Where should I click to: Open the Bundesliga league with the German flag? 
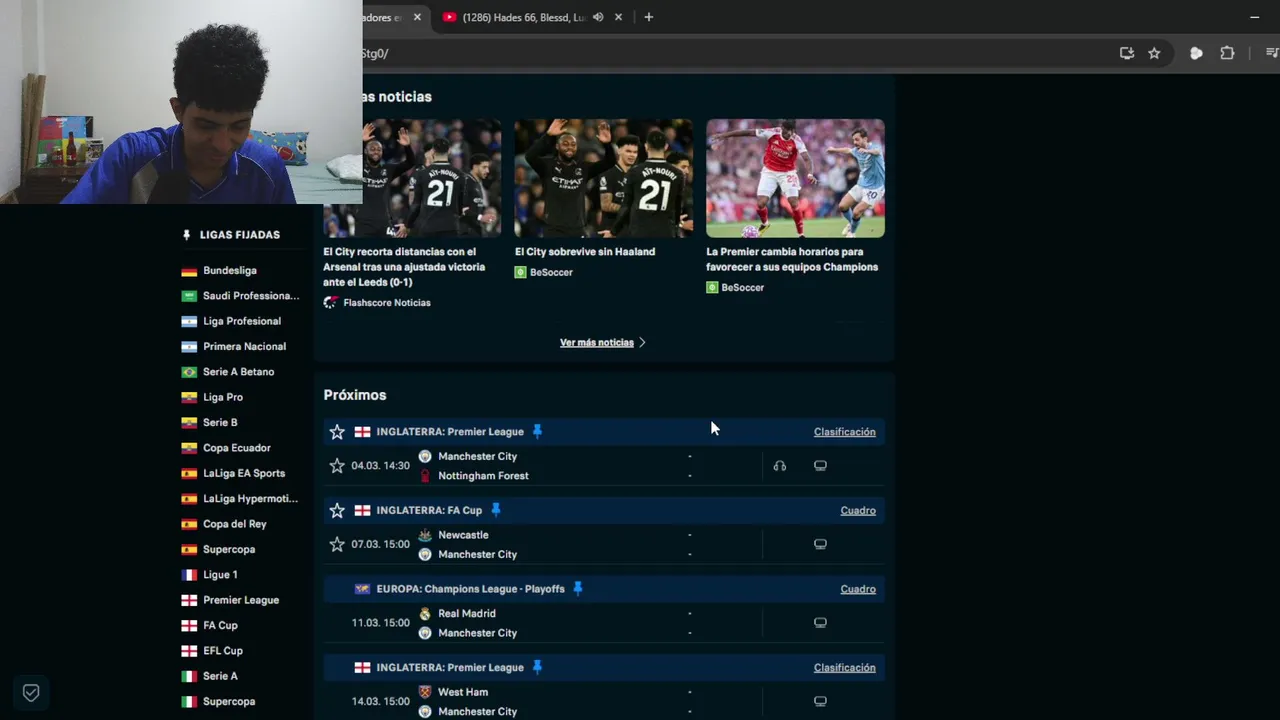229,271
